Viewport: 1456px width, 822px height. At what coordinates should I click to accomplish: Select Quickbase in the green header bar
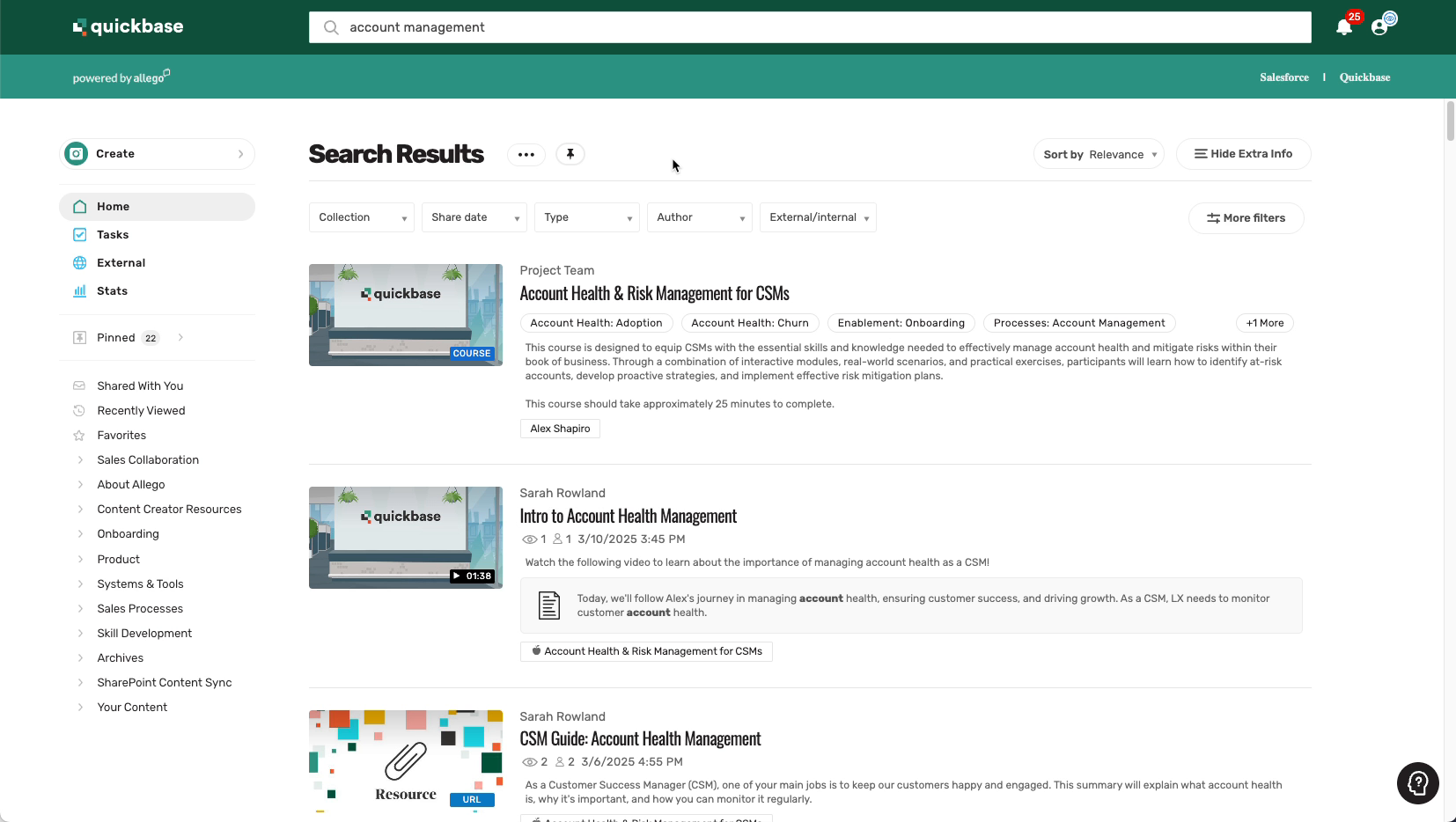(x=1364, y=77)
